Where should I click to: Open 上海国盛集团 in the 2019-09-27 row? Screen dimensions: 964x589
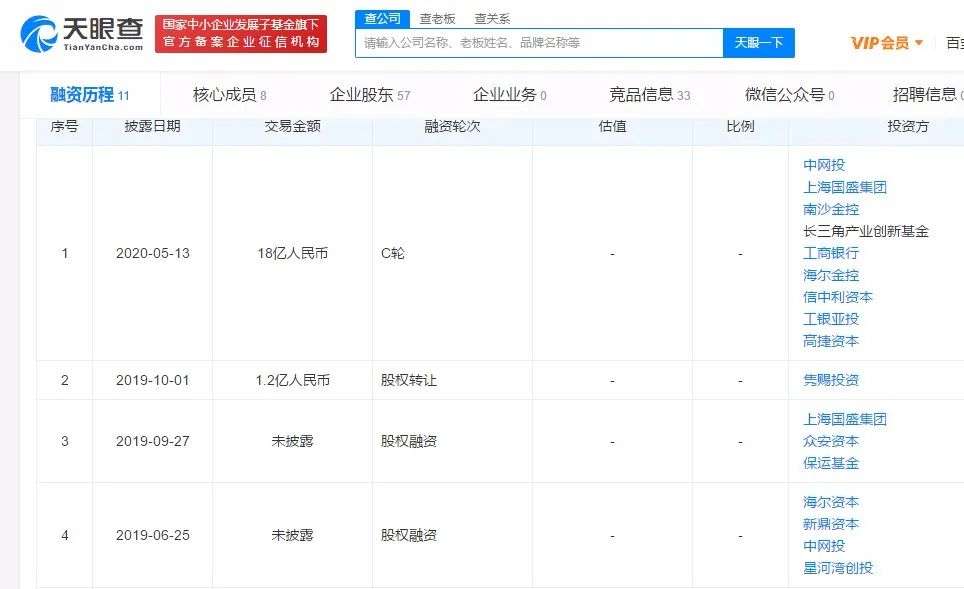coord(845,419)
